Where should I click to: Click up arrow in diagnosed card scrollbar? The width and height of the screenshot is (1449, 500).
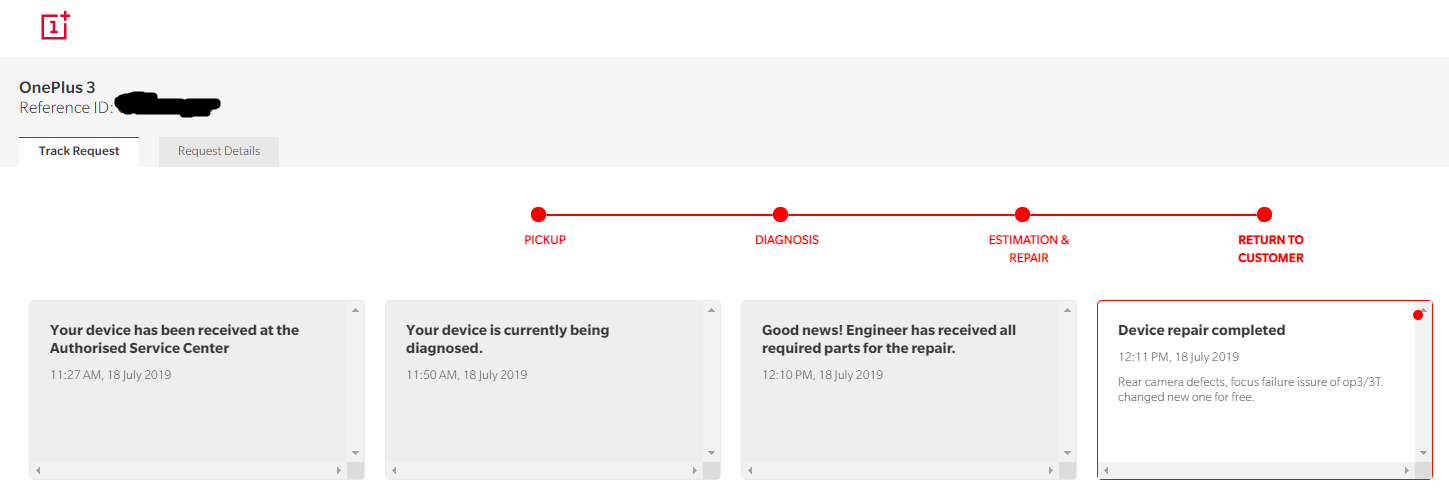(712, 310)
